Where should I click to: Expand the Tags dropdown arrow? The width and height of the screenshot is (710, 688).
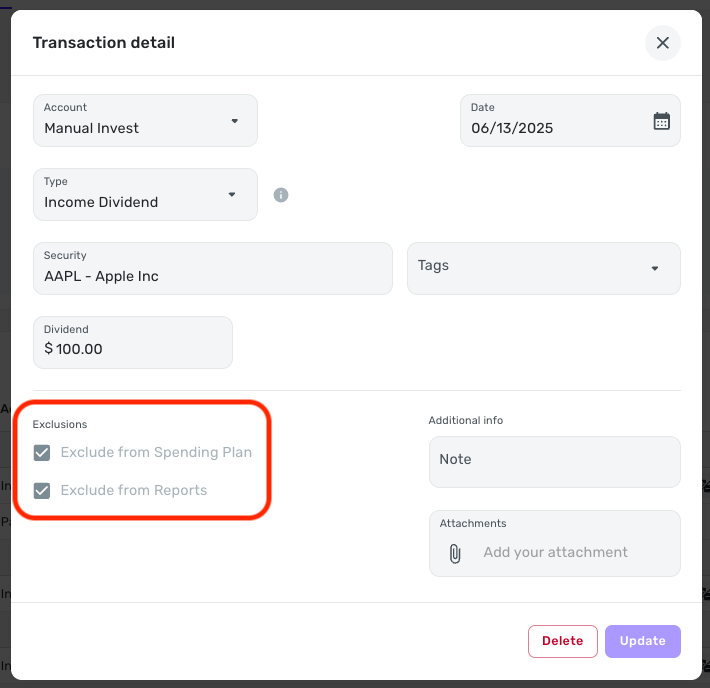pos(654,269)
